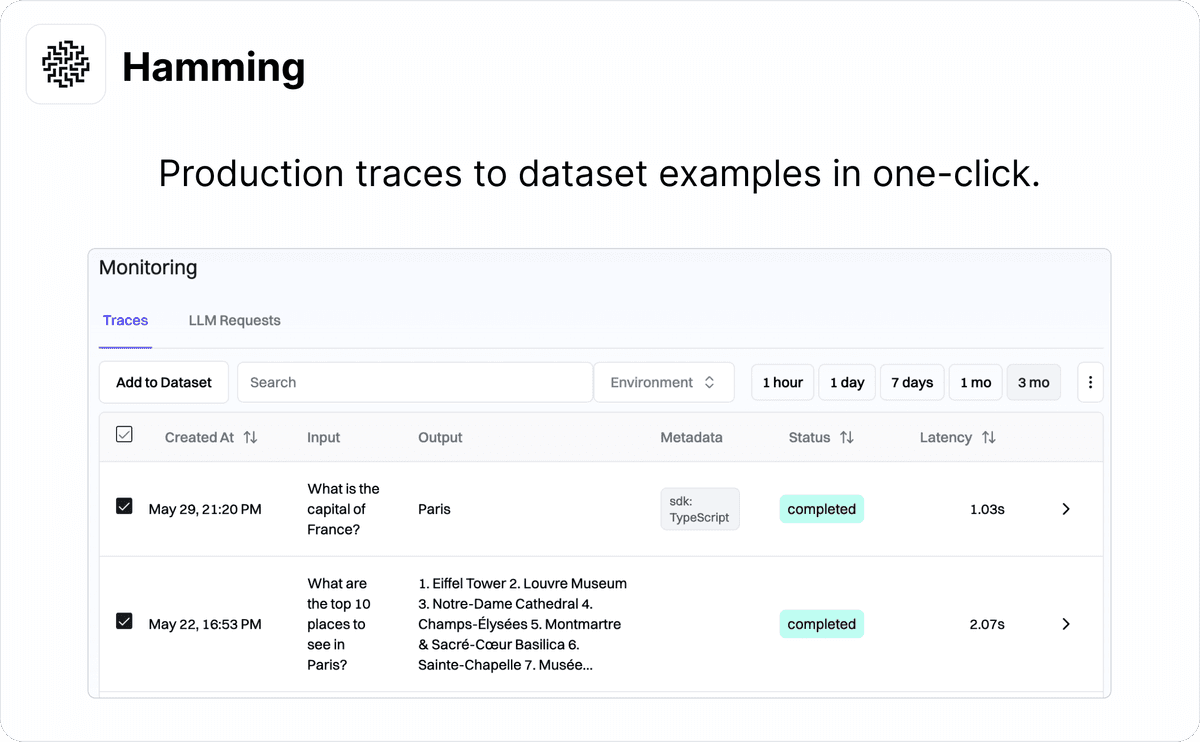
Task: Select the Traces tab
Action: point(125,320)
